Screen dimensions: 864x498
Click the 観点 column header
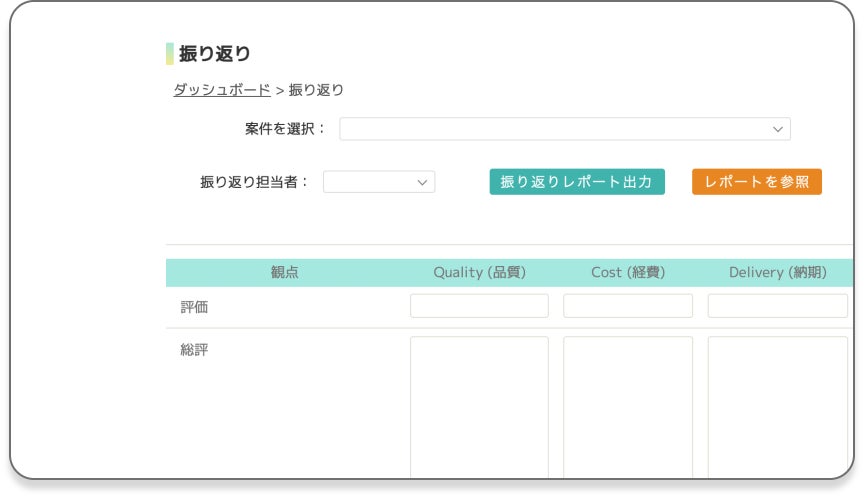285,273
